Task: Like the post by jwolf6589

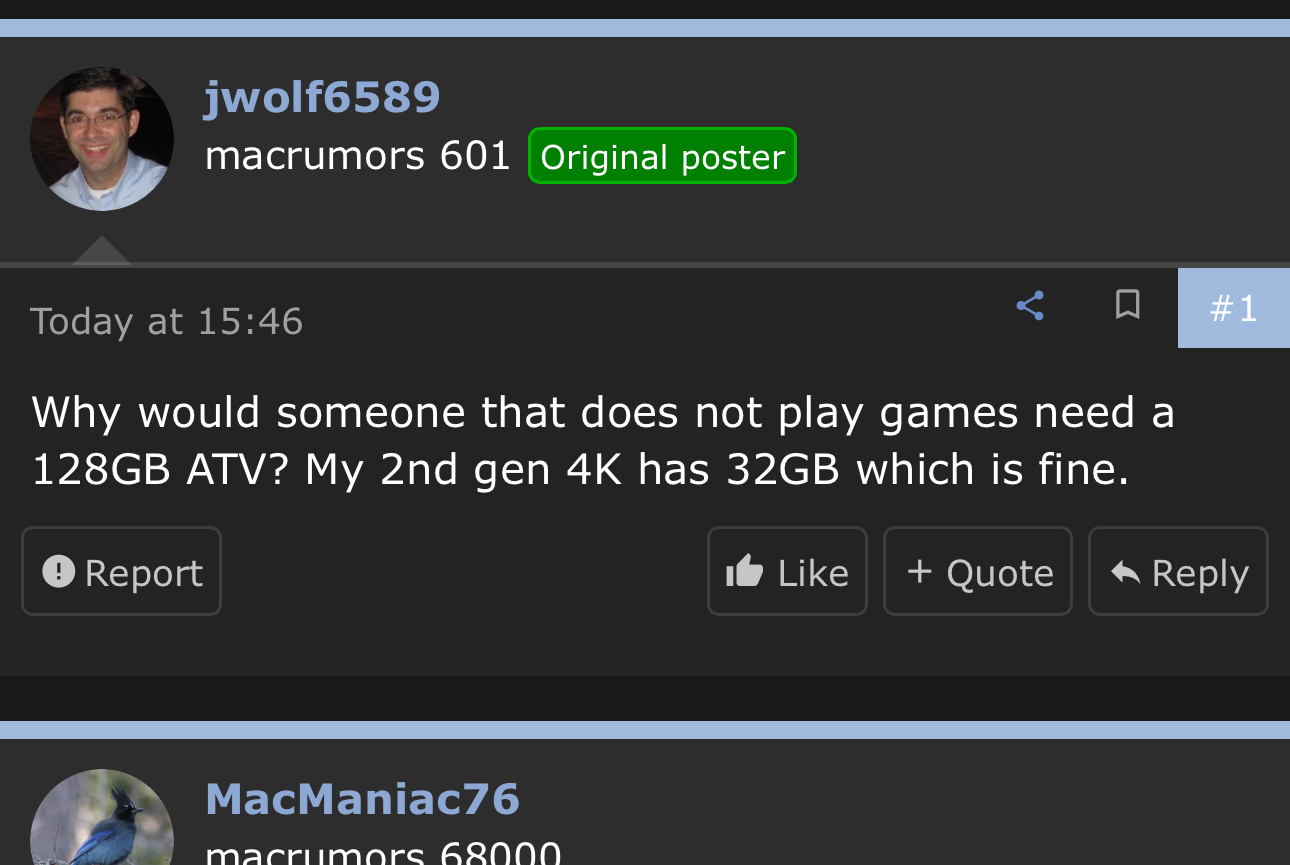Action: coord(787,571)
